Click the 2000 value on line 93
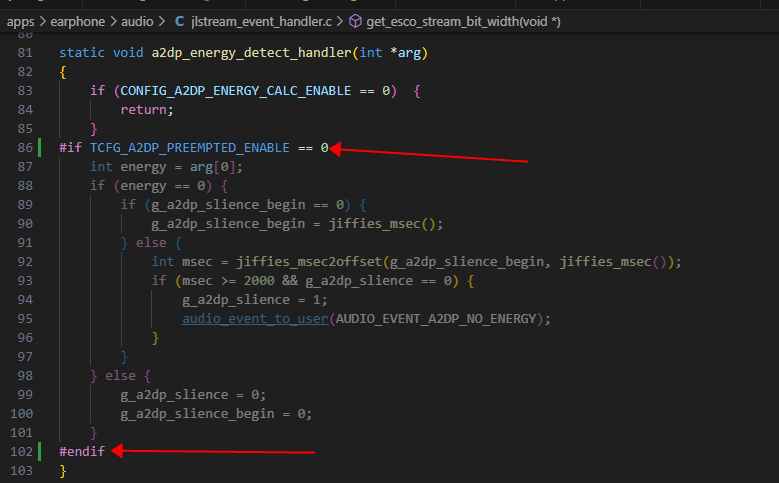779x483 pixels. click(259, 281)
